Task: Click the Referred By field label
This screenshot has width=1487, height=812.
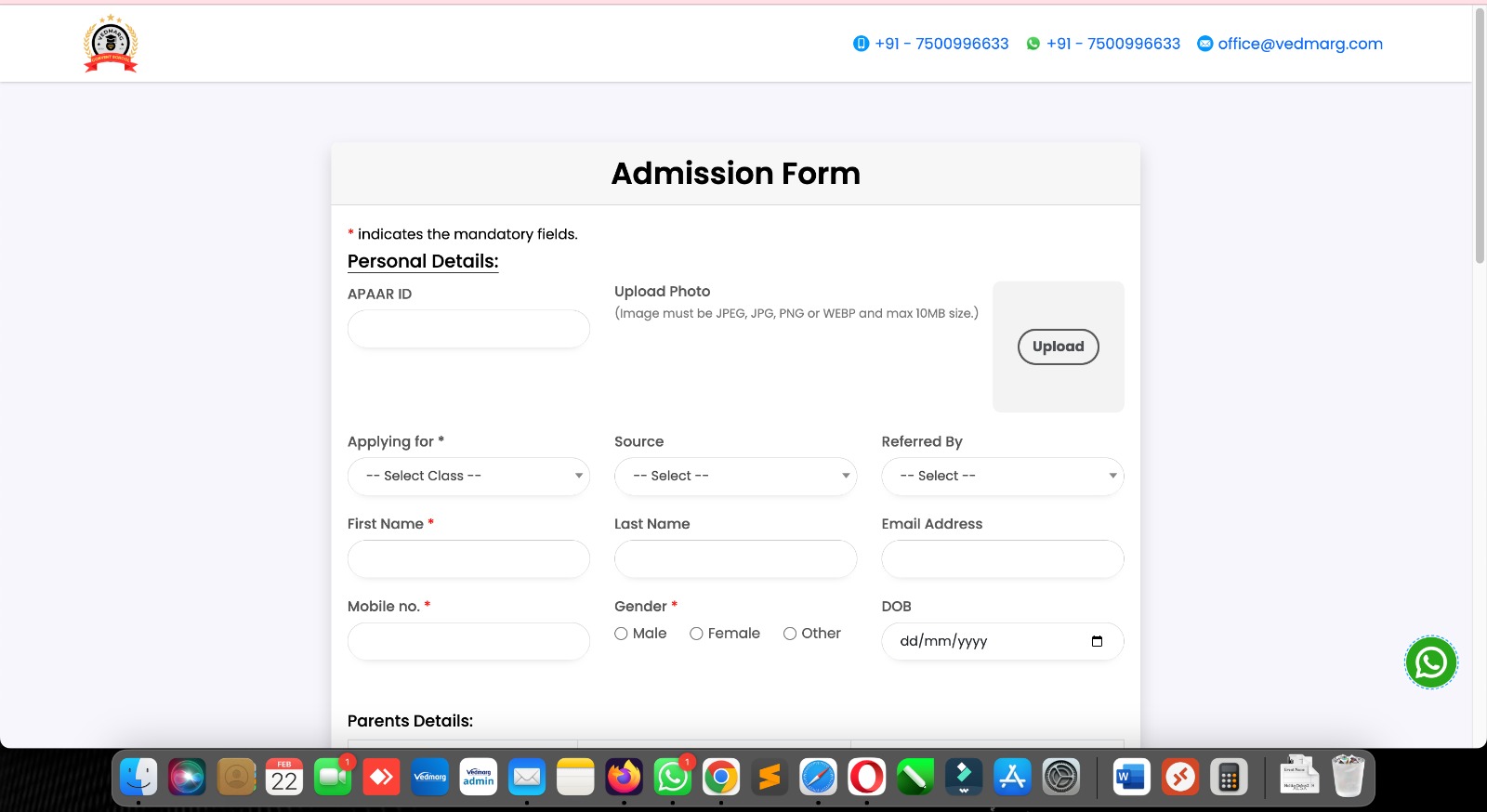Action: pyautogui.click(x=922, y=442)
